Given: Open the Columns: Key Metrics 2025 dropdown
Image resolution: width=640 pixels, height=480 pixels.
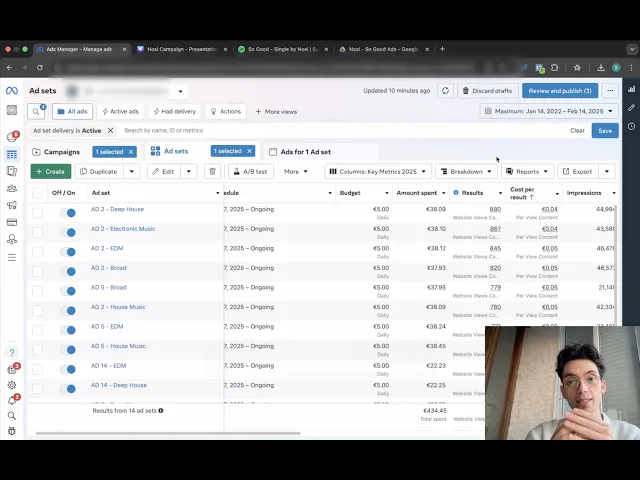Looking at the screenshot, I should (x=378, y=171).
